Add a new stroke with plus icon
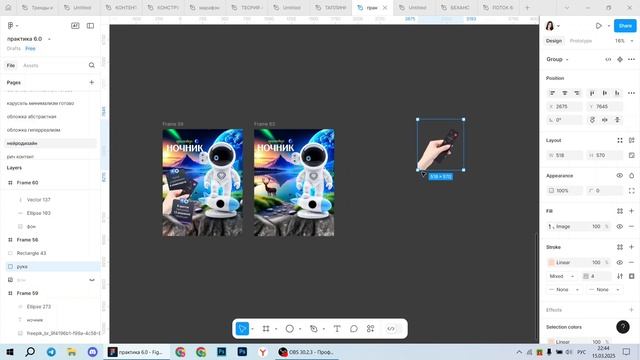Image resolution: width=640 pixels, height=360 pixels. pos(631,247)
